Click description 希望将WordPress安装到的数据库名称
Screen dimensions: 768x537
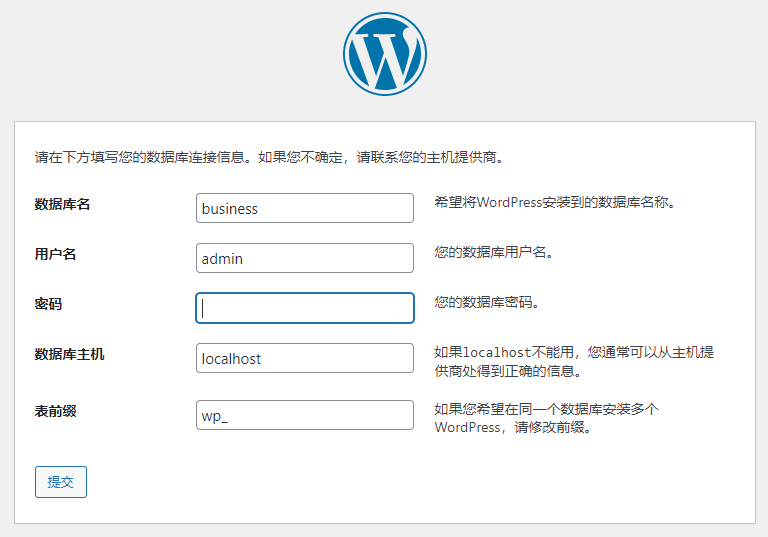point(554,202)
